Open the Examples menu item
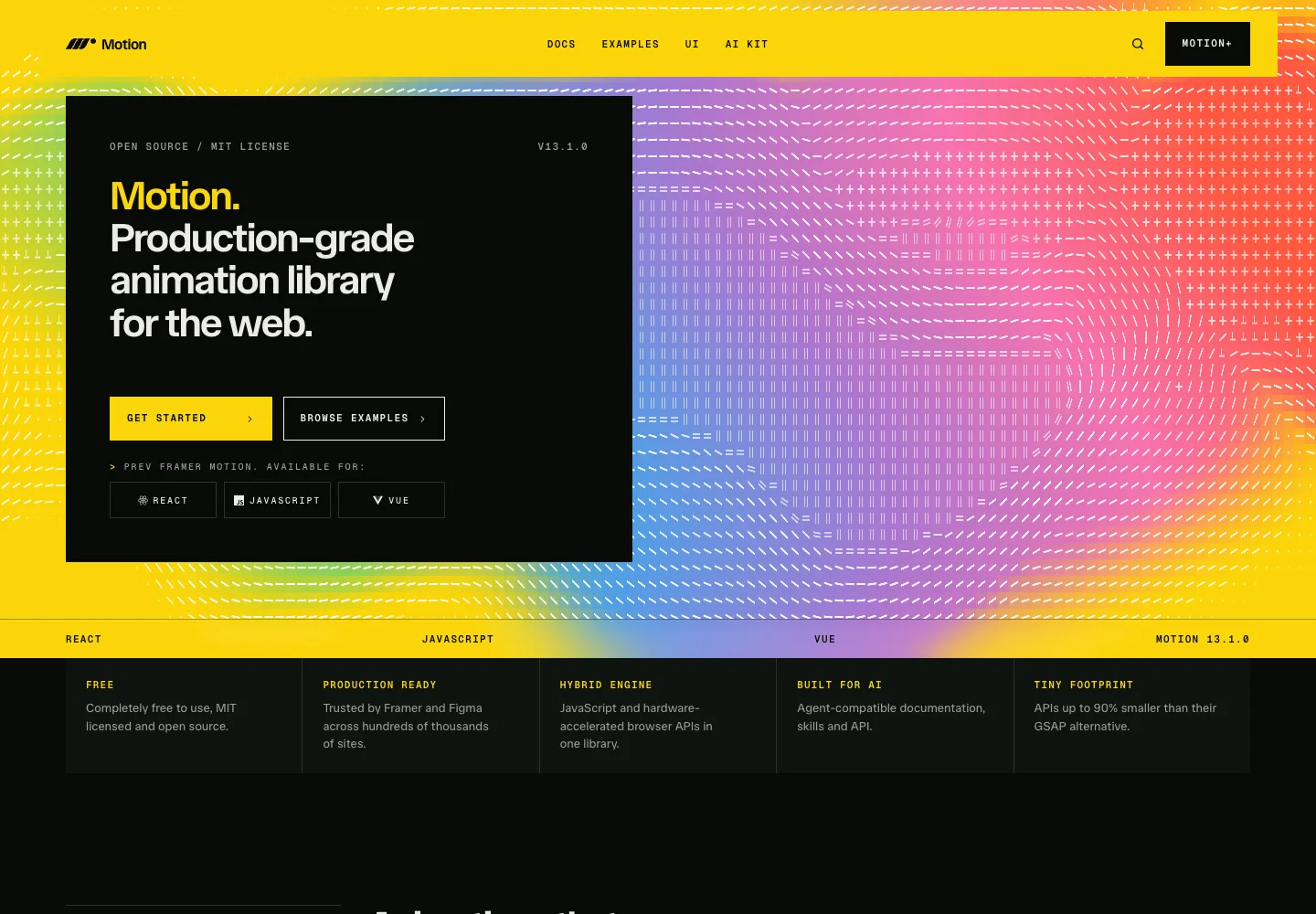The image size is (1316, 914). coord(631,44)
